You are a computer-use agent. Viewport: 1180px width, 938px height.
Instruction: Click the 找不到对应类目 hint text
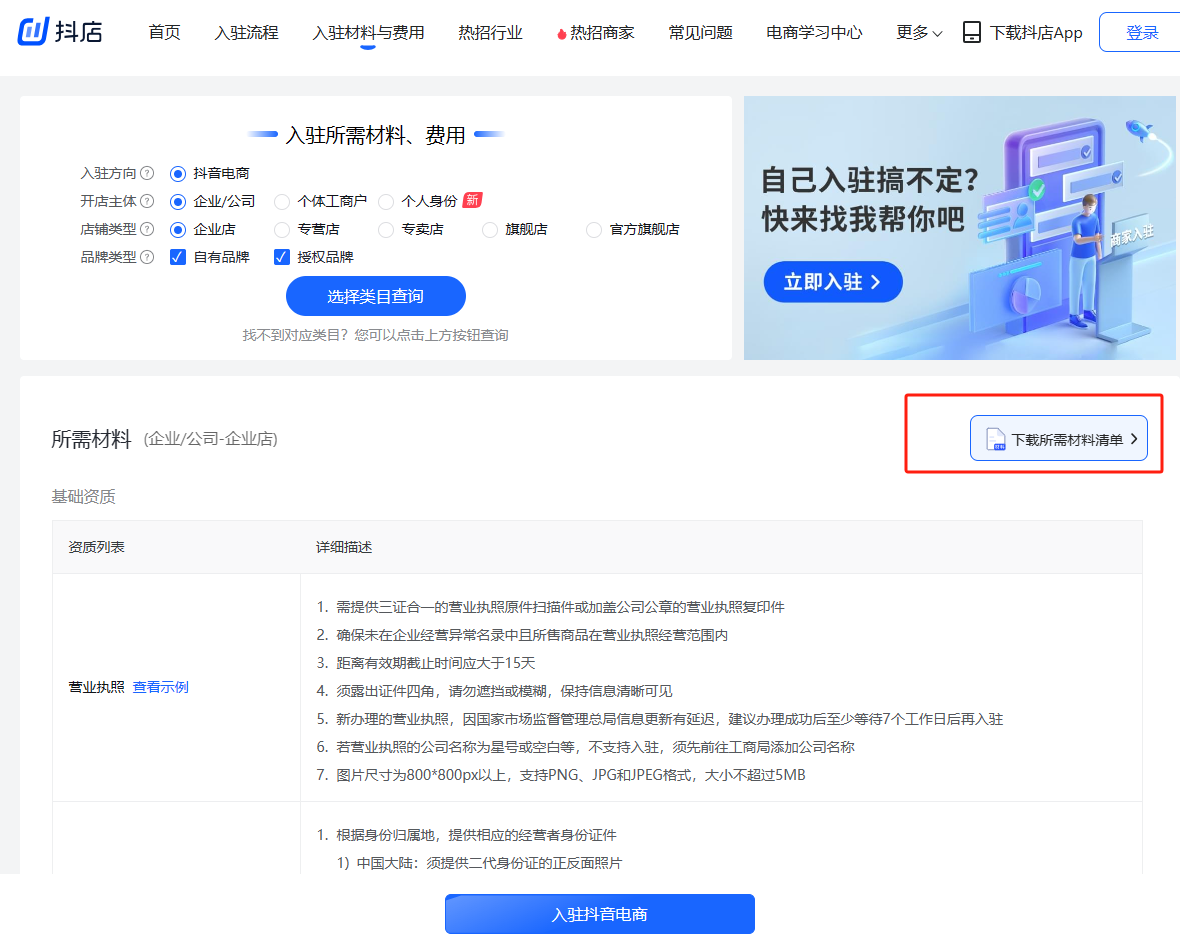point(375,335)
